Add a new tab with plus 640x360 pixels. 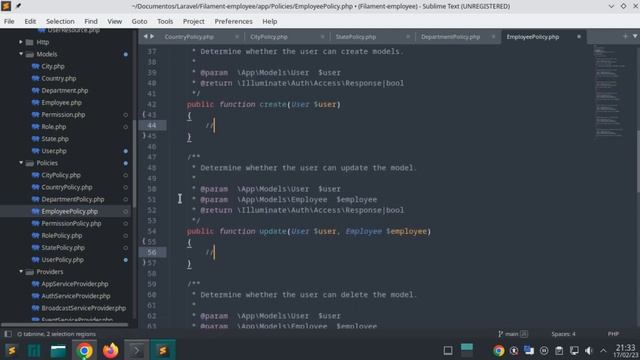pyautogui.click(x=625, y=36)
